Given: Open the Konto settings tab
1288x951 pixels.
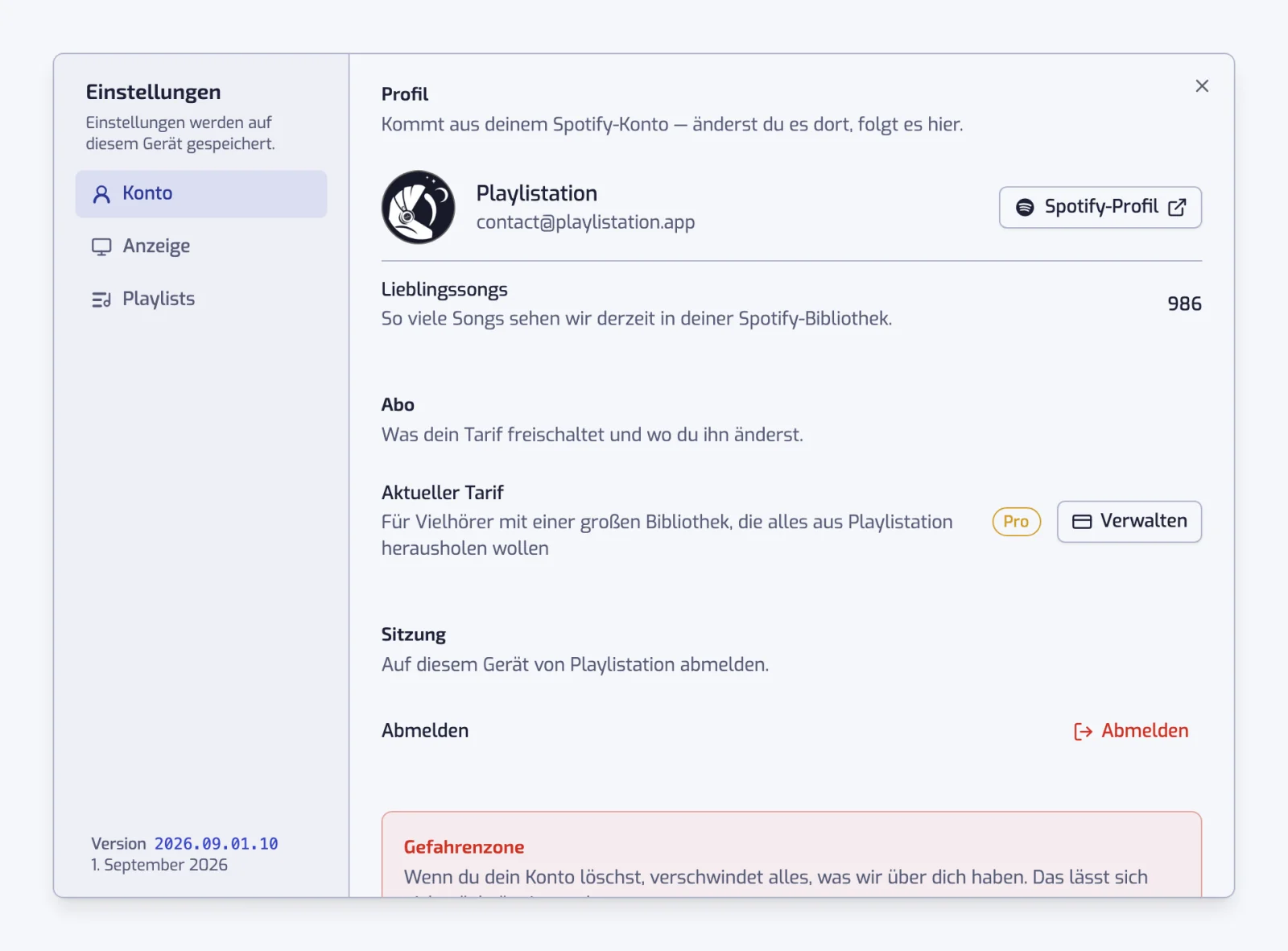Looking at the screenshot, I should (x=201, y=193).
